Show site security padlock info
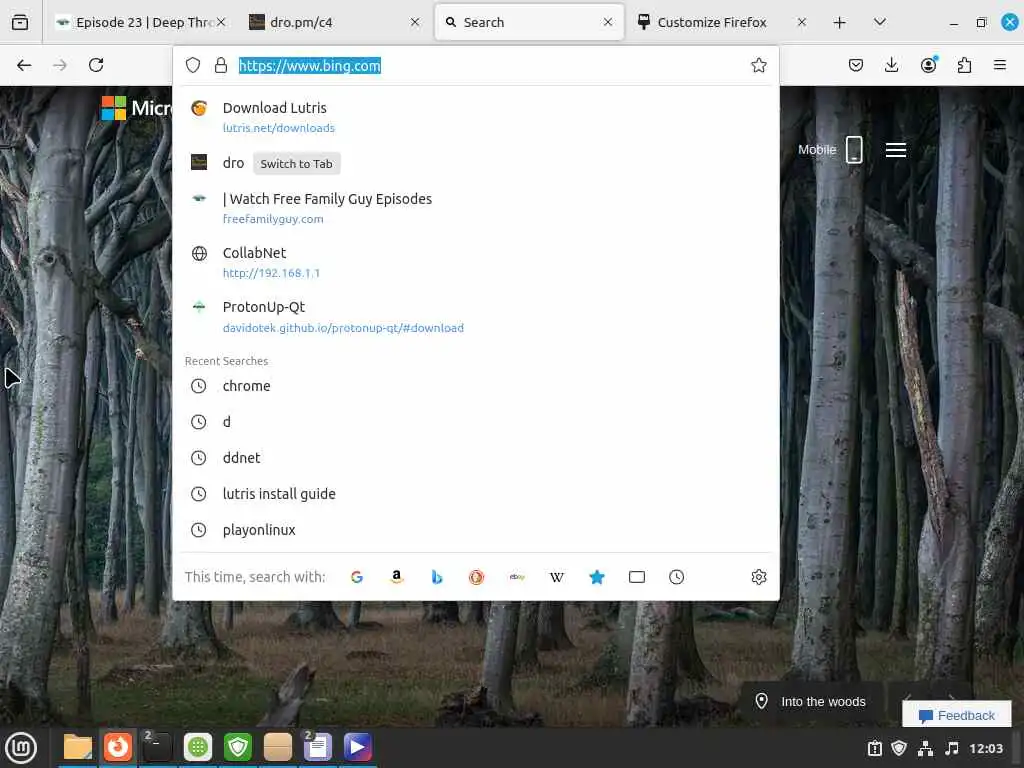The width and height of the screenshot is (1024, 768). coord(221,65)
